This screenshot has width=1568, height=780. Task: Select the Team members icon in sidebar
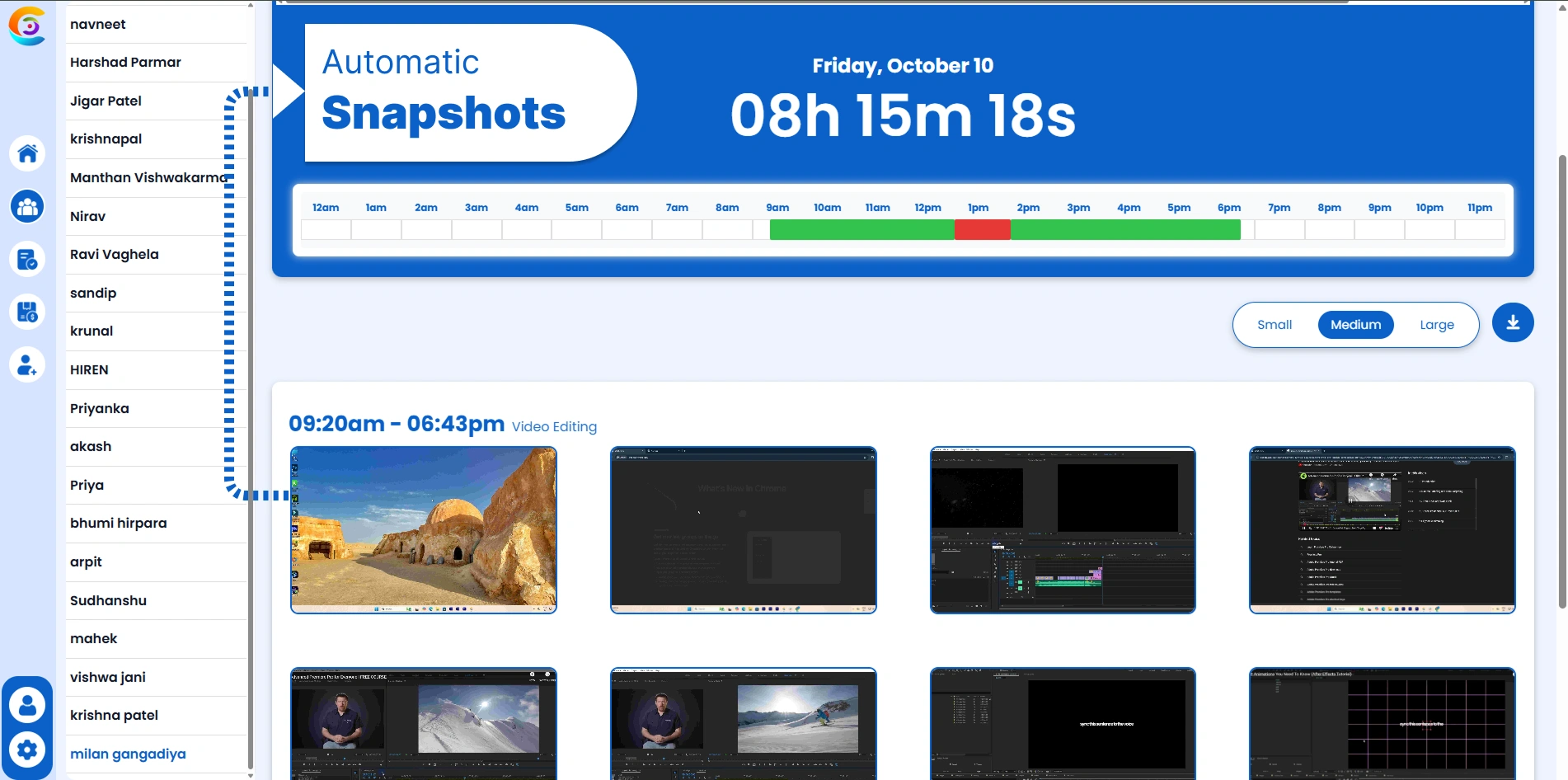pos(27,206)
